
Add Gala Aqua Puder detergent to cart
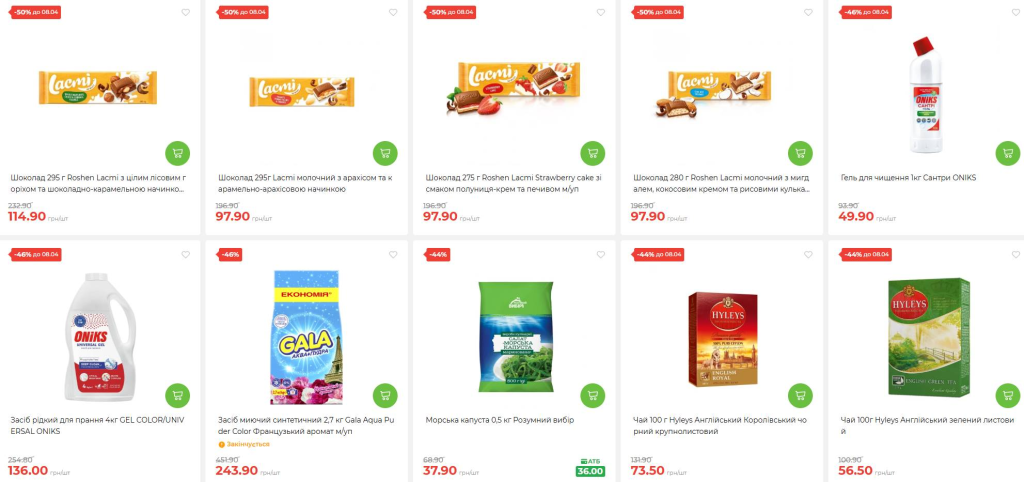(385, 396)
